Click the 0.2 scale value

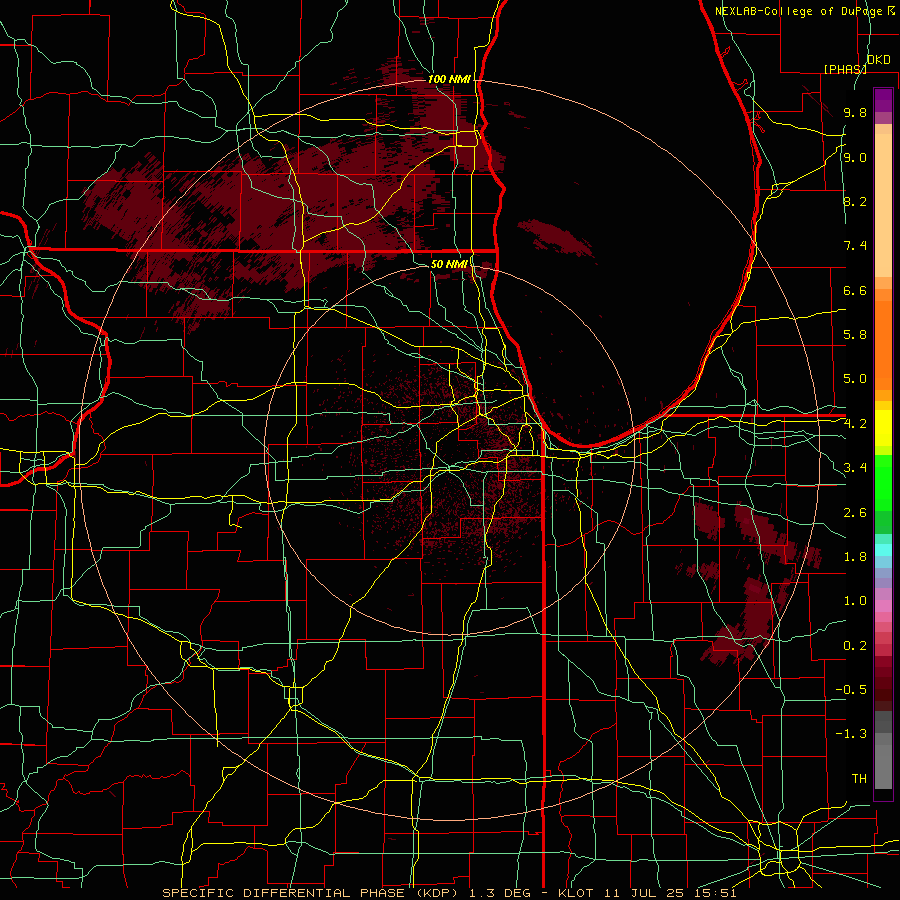pos(855,646)
